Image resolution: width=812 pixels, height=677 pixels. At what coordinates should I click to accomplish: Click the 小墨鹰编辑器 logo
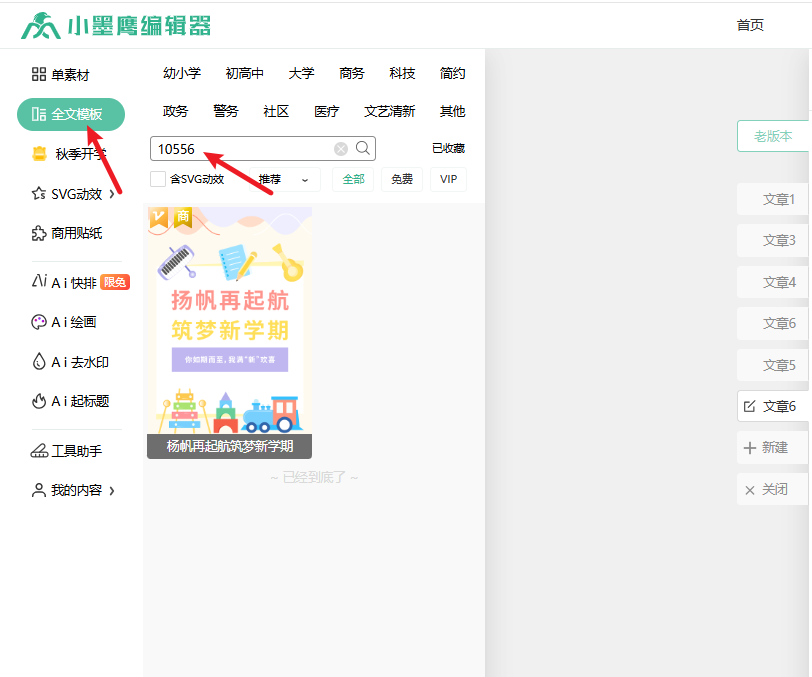click(x=116, y=26)
